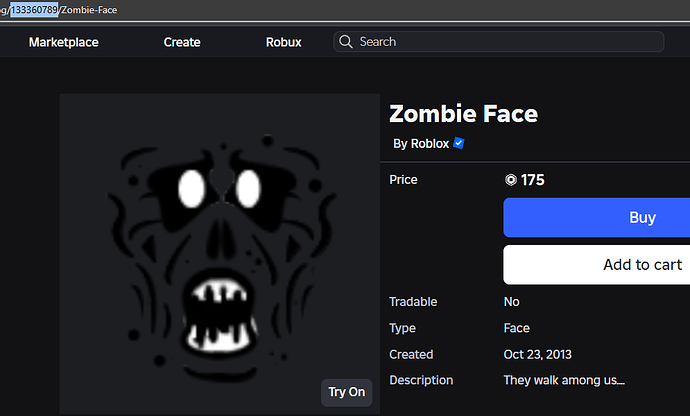Open the Roblox creator link
Screen dimensions: 690x416
429,144
